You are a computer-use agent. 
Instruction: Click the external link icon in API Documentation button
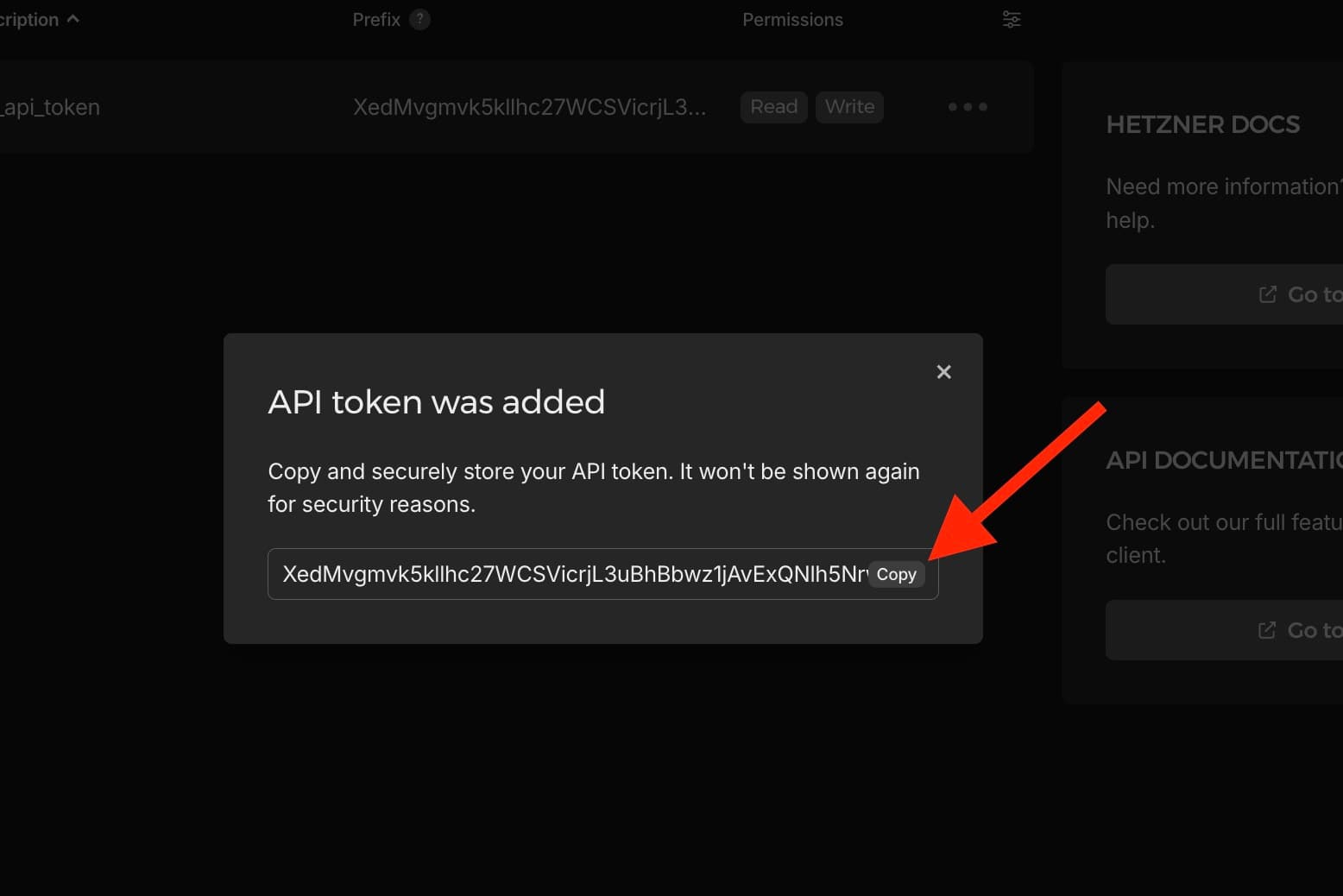coord(1266,630)
